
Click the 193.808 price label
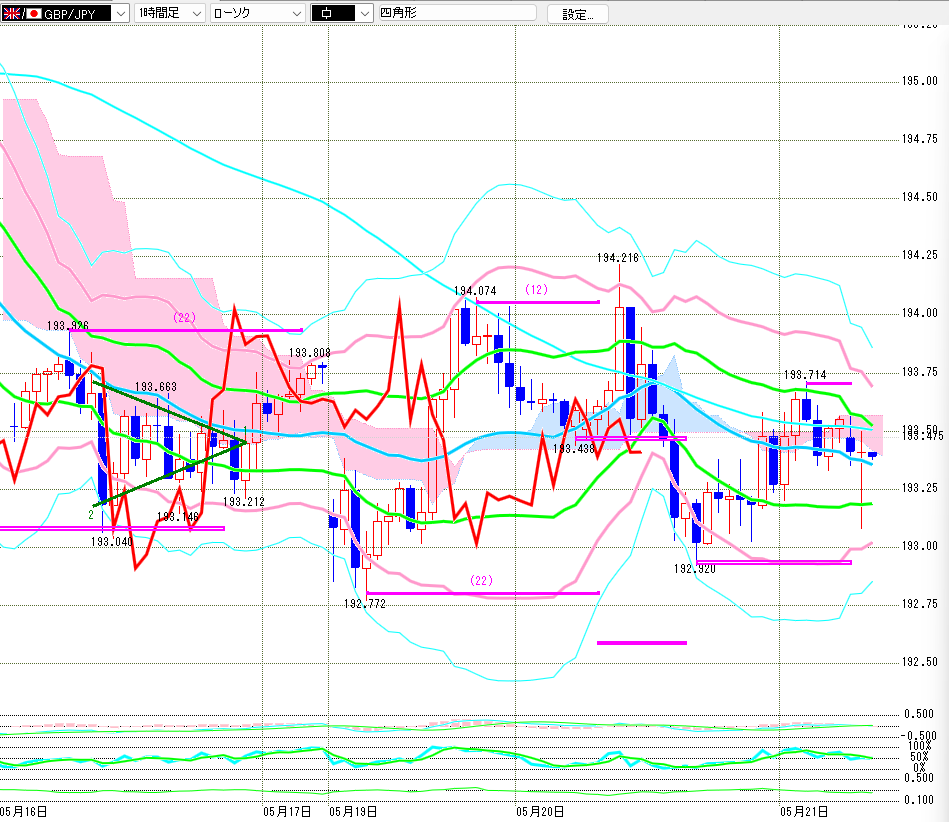pos(309,352)
